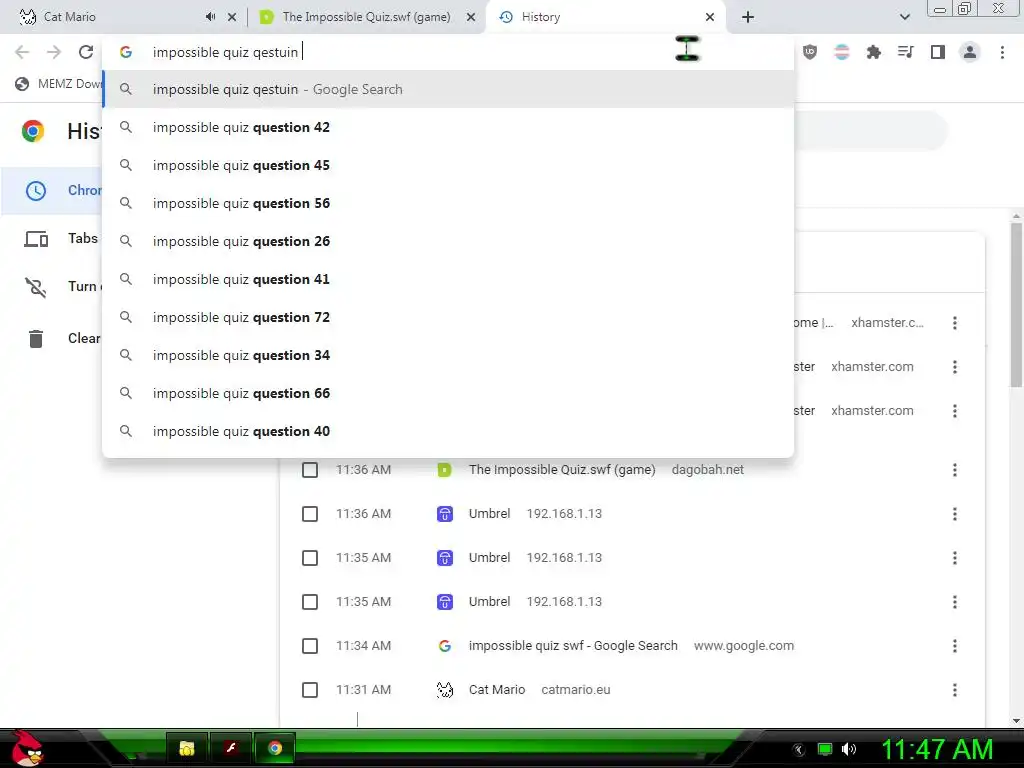The image size is (1024, 768).
Task: Go forward with the forward arrow
Action: (x=54, y=52)
